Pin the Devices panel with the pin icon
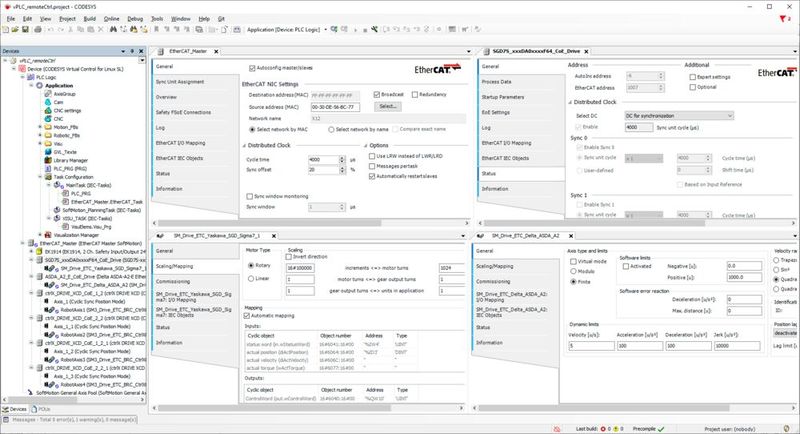The width and height of the screenshot is (800, 434). click(x=132, y=51)
